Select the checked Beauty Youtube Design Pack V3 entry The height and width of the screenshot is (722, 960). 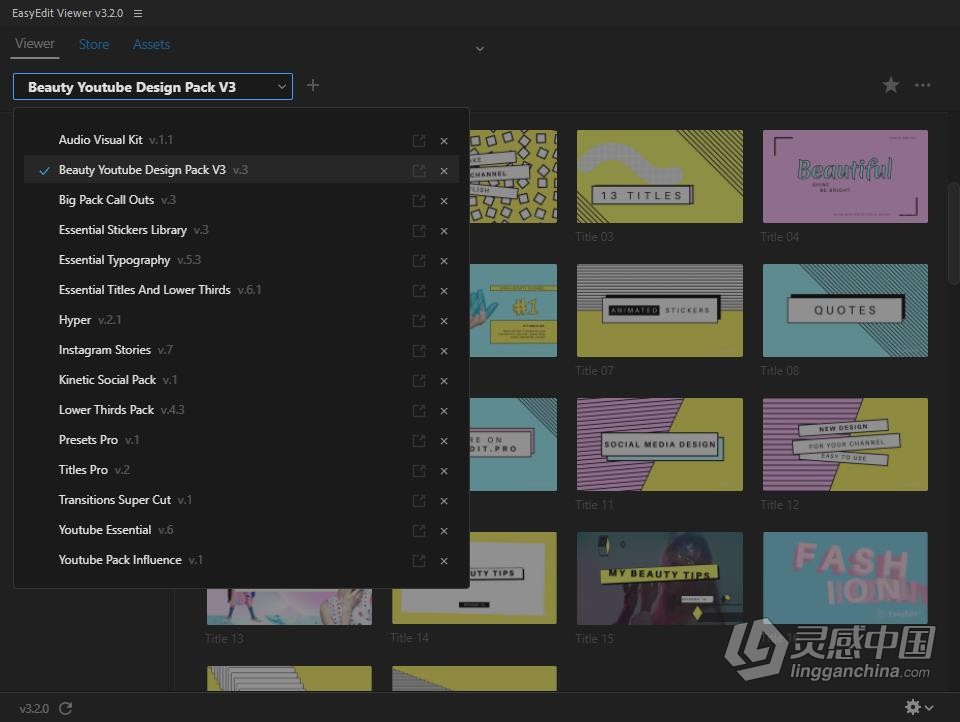(241, 170)
